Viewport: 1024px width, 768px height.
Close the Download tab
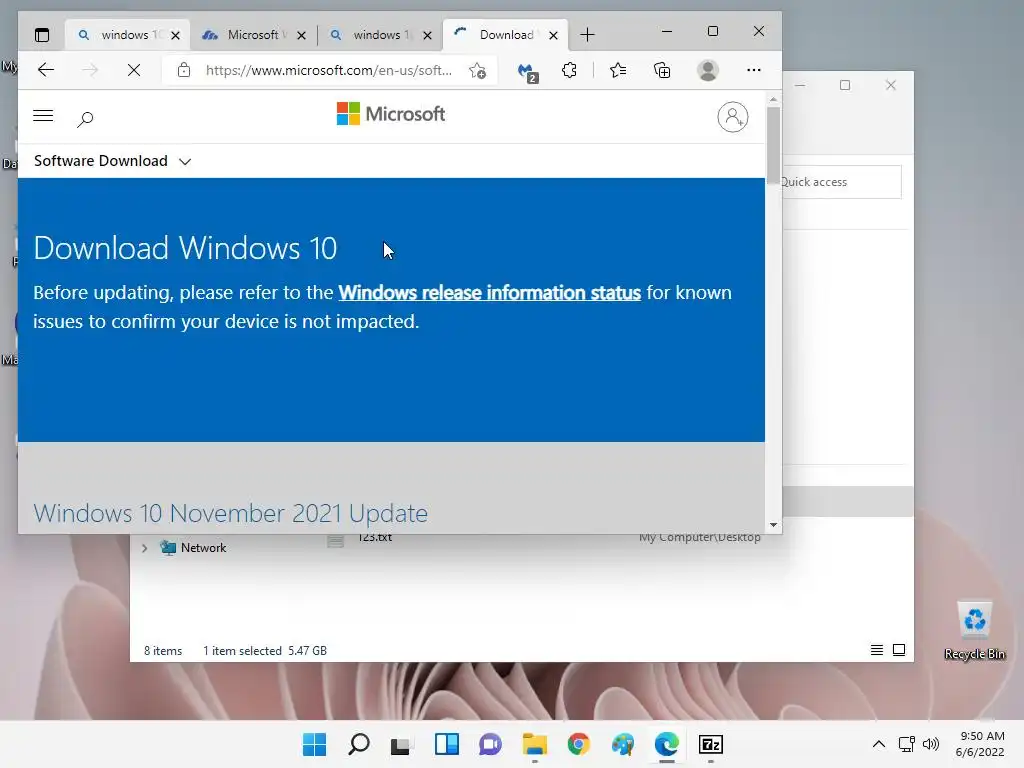pos(553,35)
